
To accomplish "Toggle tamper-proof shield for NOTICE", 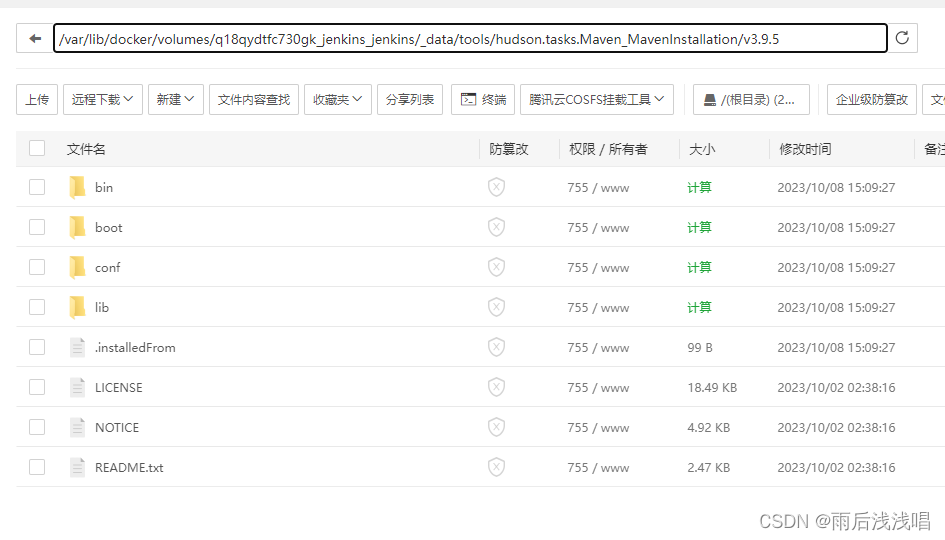I will [496, 427].
